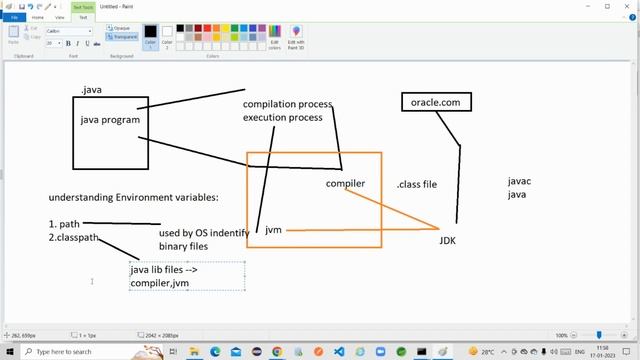Open the File menu
Image resolution: width=640 pixels, height=360 pixels.
(x=14, y=18)
